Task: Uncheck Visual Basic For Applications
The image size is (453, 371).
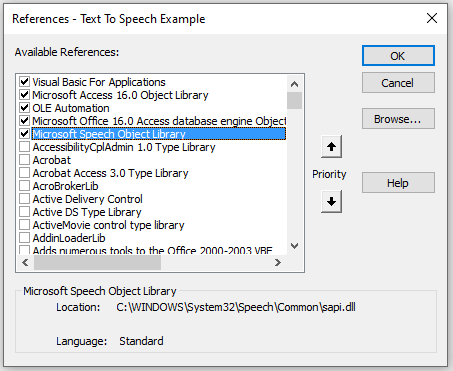Action: click(24, 82)
